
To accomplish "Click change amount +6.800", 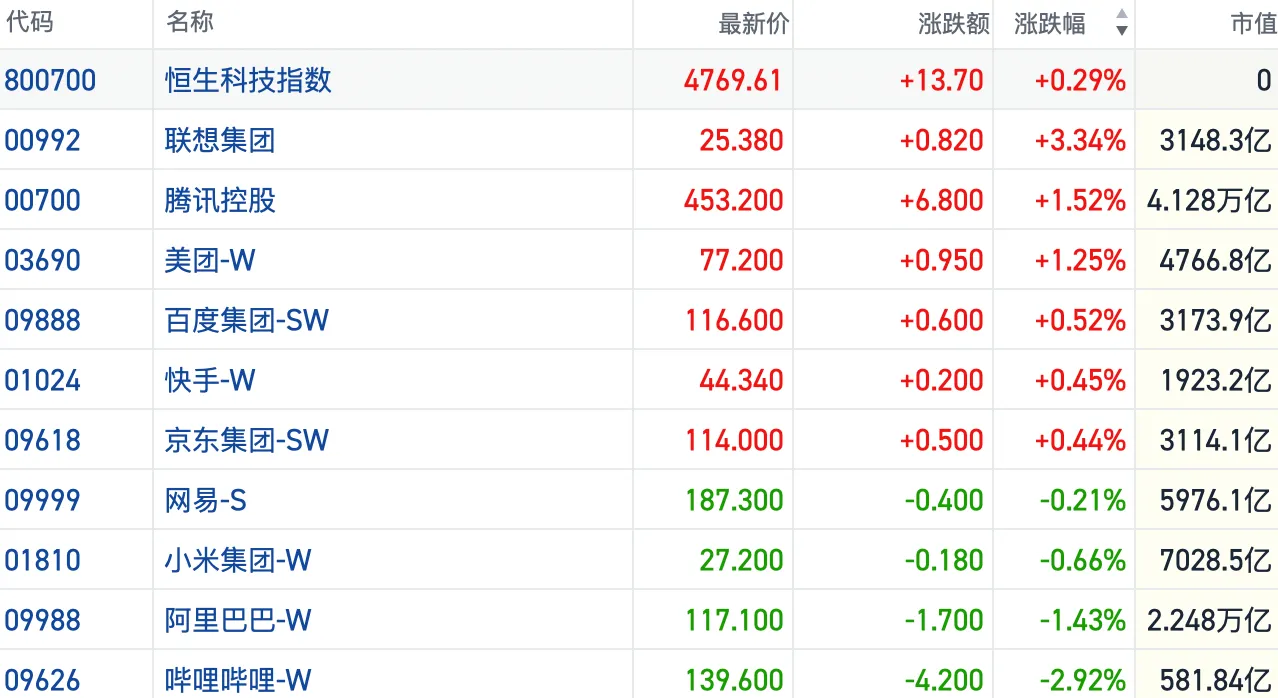I will (x=942, y=200).
